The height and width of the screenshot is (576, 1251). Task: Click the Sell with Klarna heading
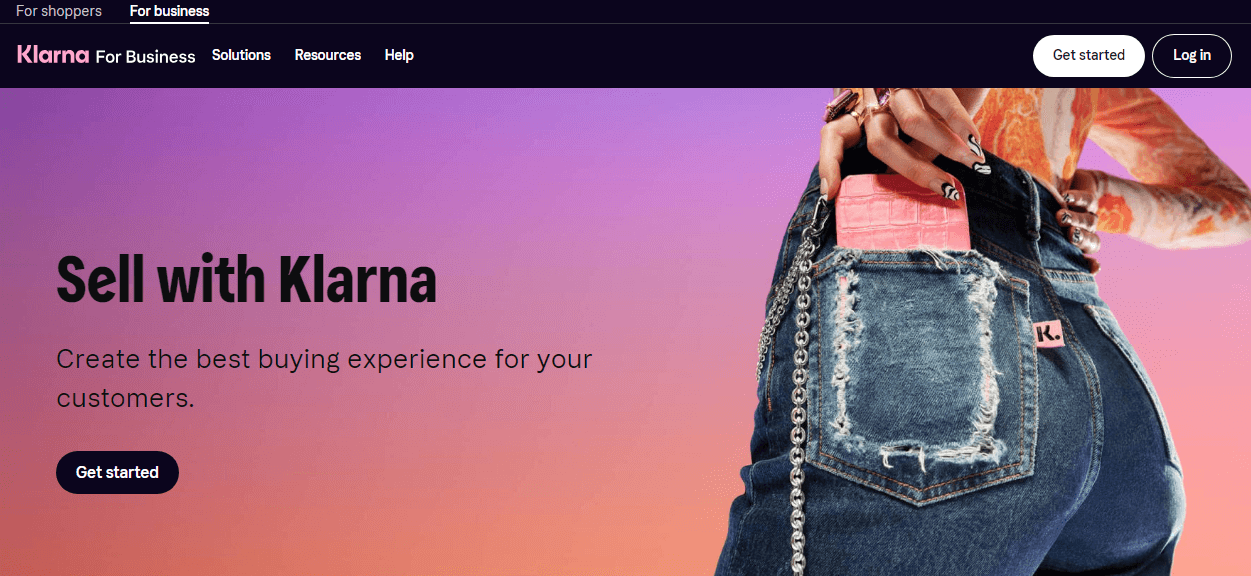click(x=246, y=279)
